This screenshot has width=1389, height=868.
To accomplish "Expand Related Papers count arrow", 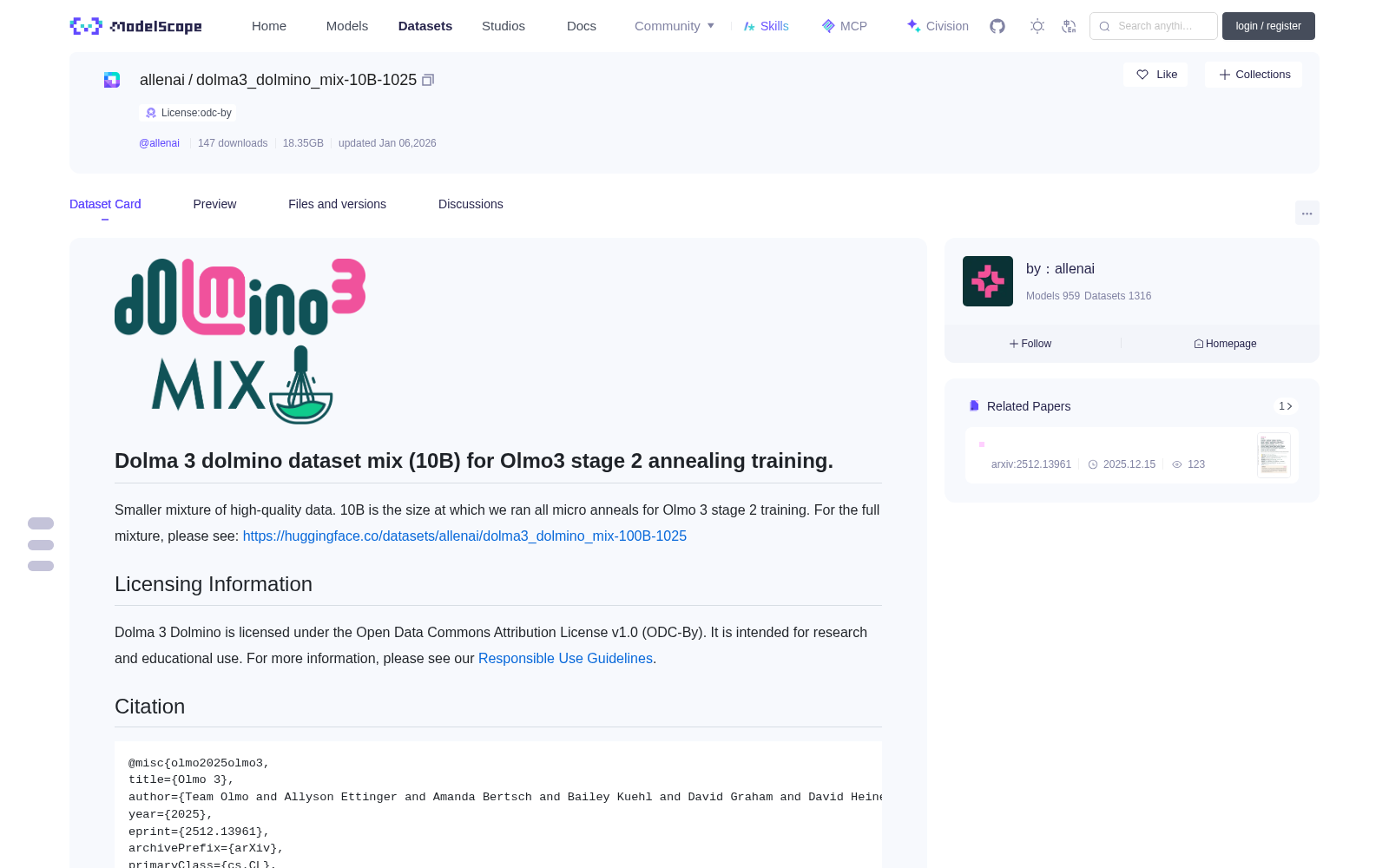I will (1286, 406).
